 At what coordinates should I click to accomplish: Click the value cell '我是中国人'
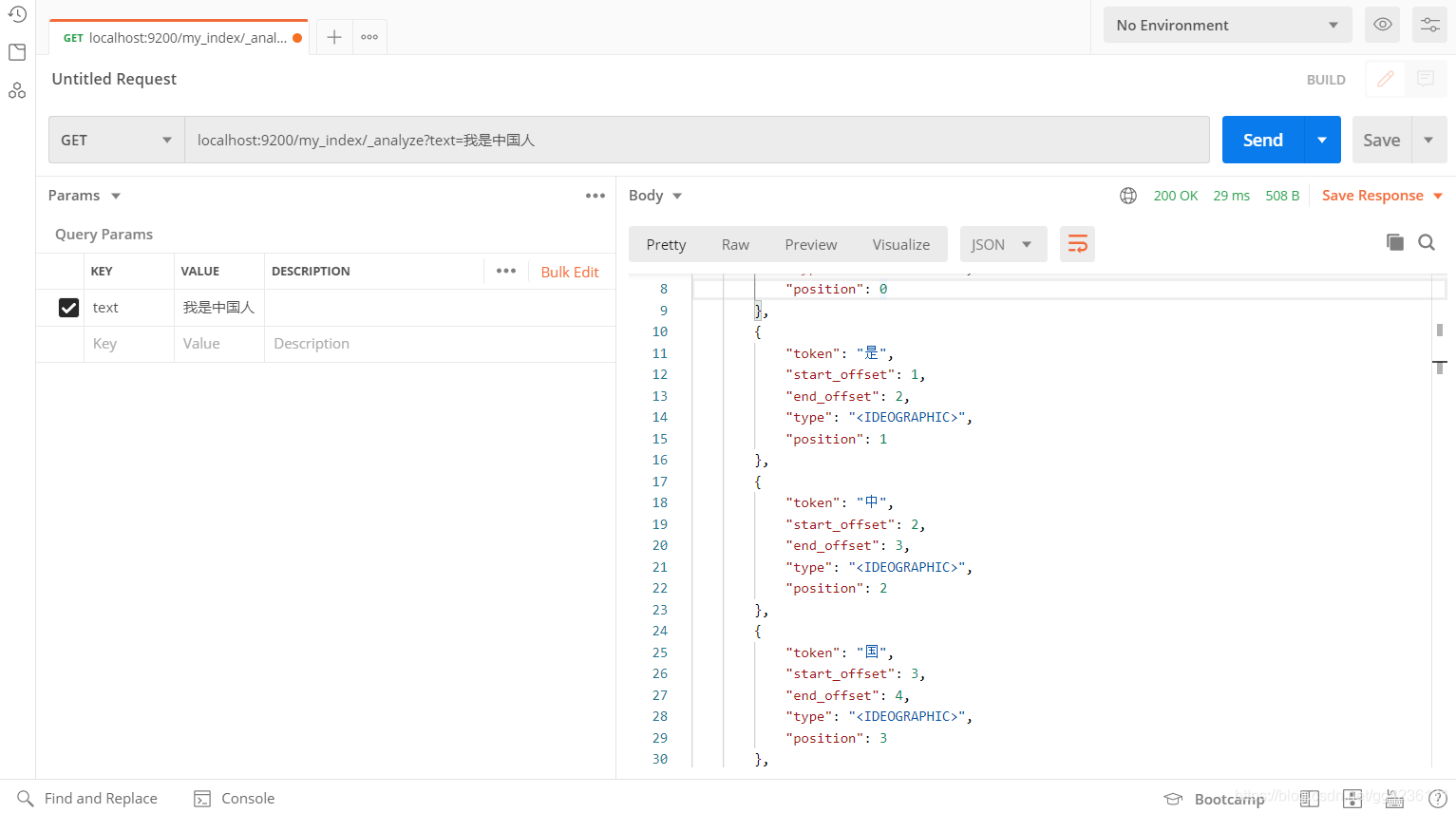[219, 308]
